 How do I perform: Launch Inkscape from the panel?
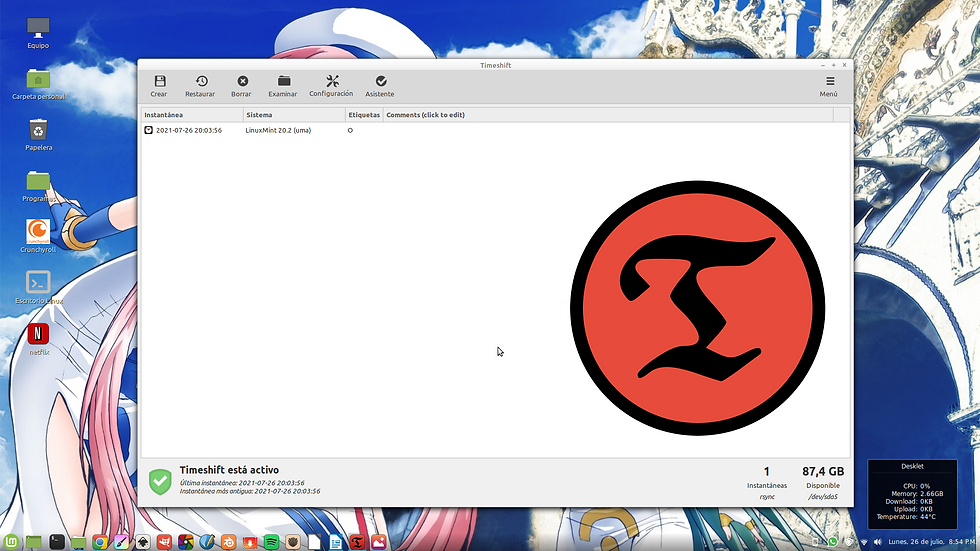click(x=142, y=542)
